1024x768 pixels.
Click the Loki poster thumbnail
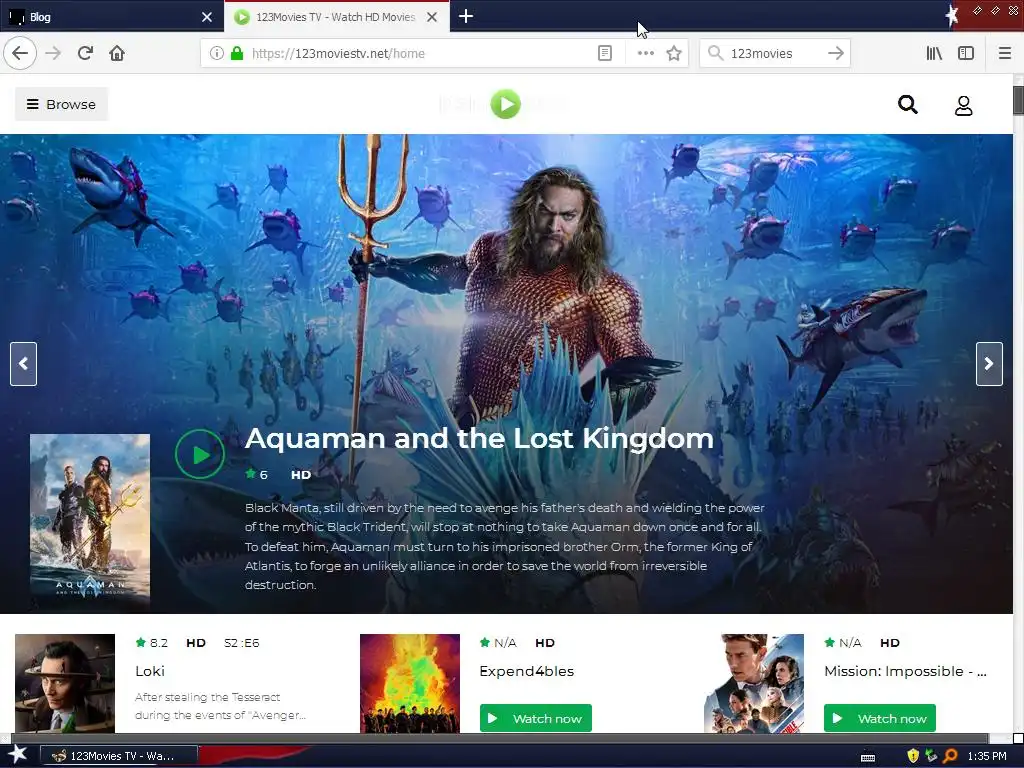[x=65, y=683]
